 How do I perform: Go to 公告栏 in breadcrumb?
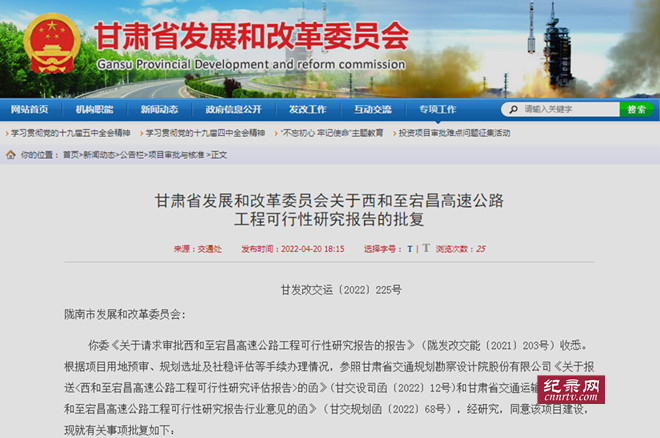(132, 155)
